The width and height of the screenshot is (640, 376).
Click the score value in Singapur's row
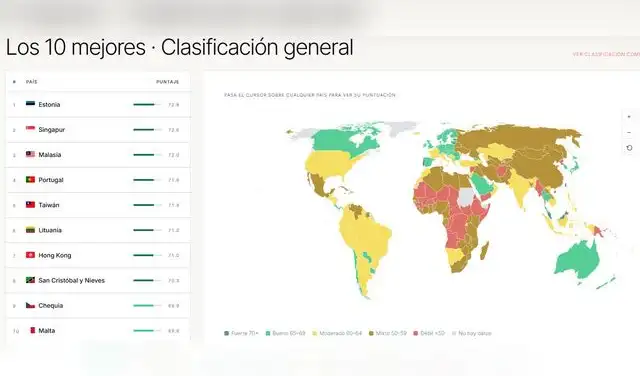tap(173, 130)
